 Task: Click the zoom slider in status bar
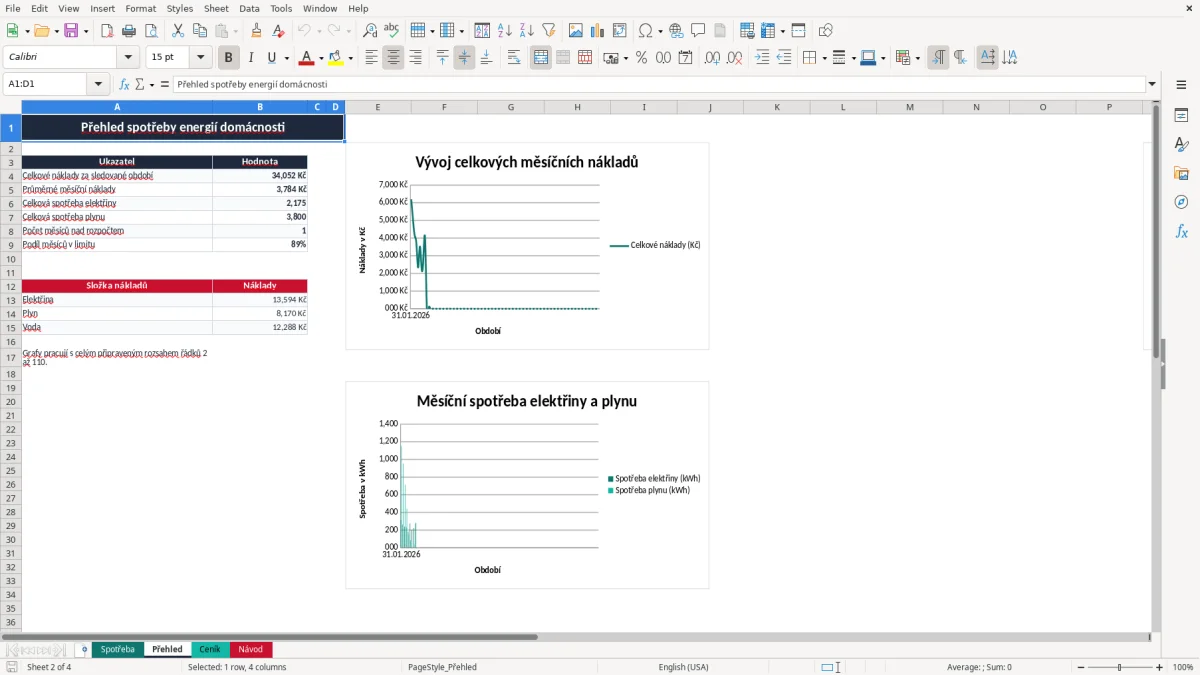point(1119,667)
